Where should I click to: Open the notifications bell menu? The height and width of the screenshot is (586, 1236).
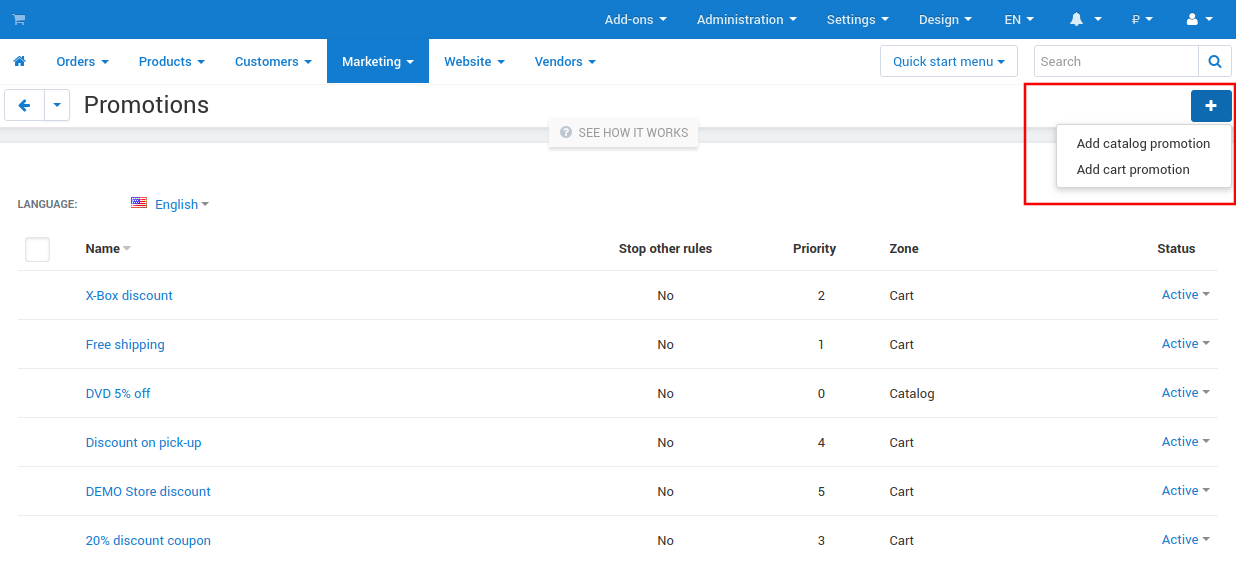coord(1085,20)
